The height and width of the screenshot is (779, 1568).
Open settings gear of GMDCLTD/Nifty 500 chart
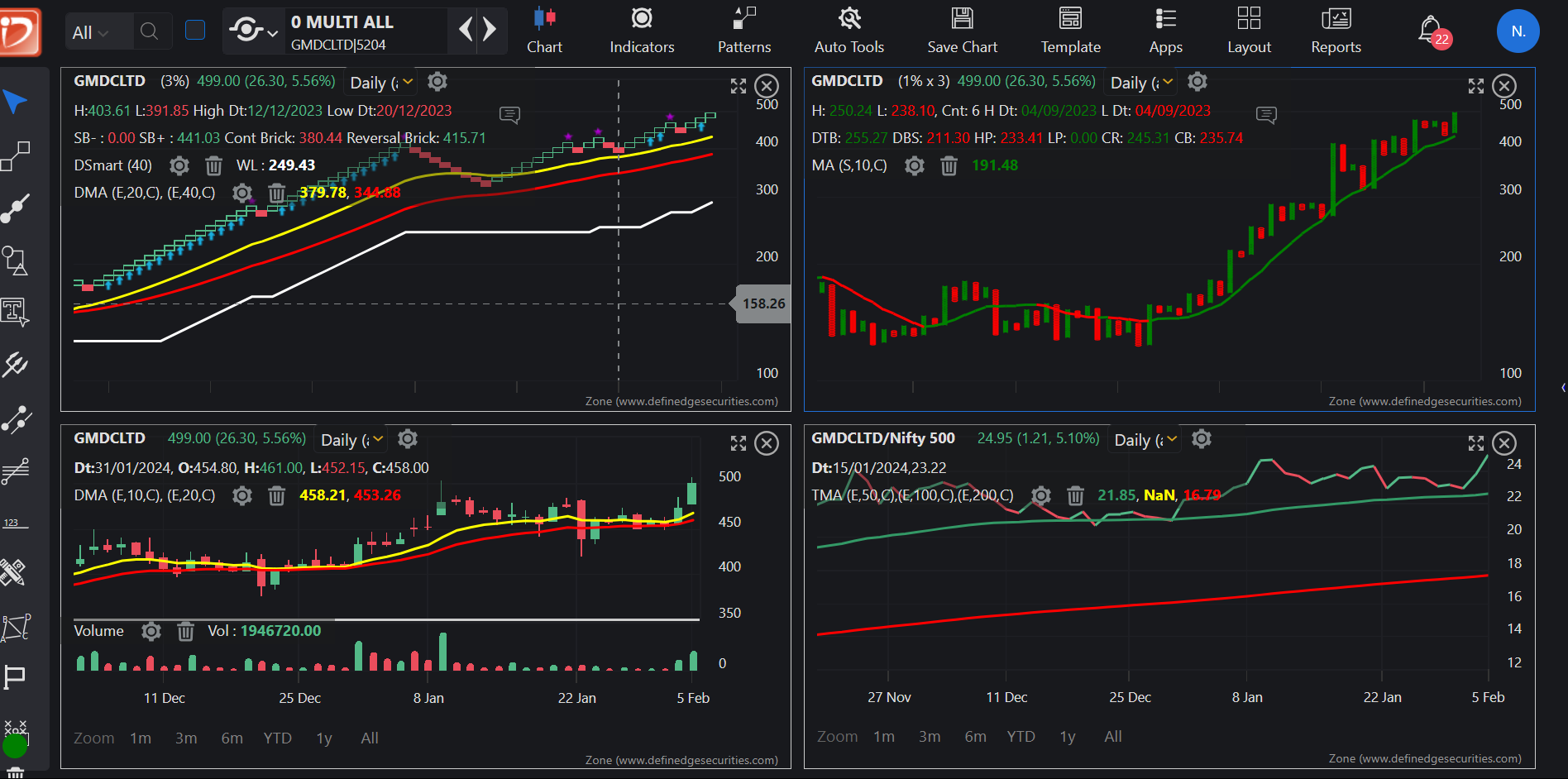tap(1202, 439)
